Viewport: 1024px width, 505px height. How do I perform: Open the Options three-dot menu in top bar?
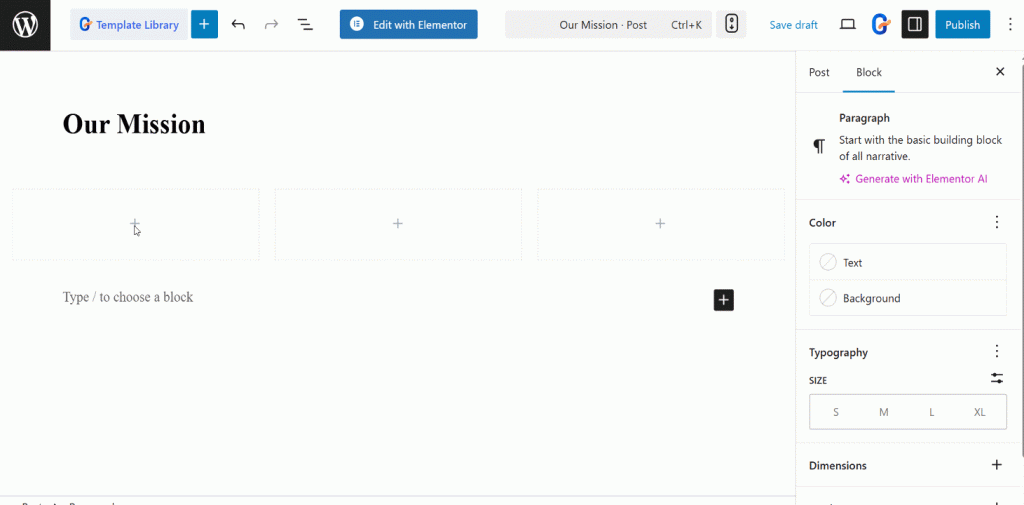point(1010,25)
